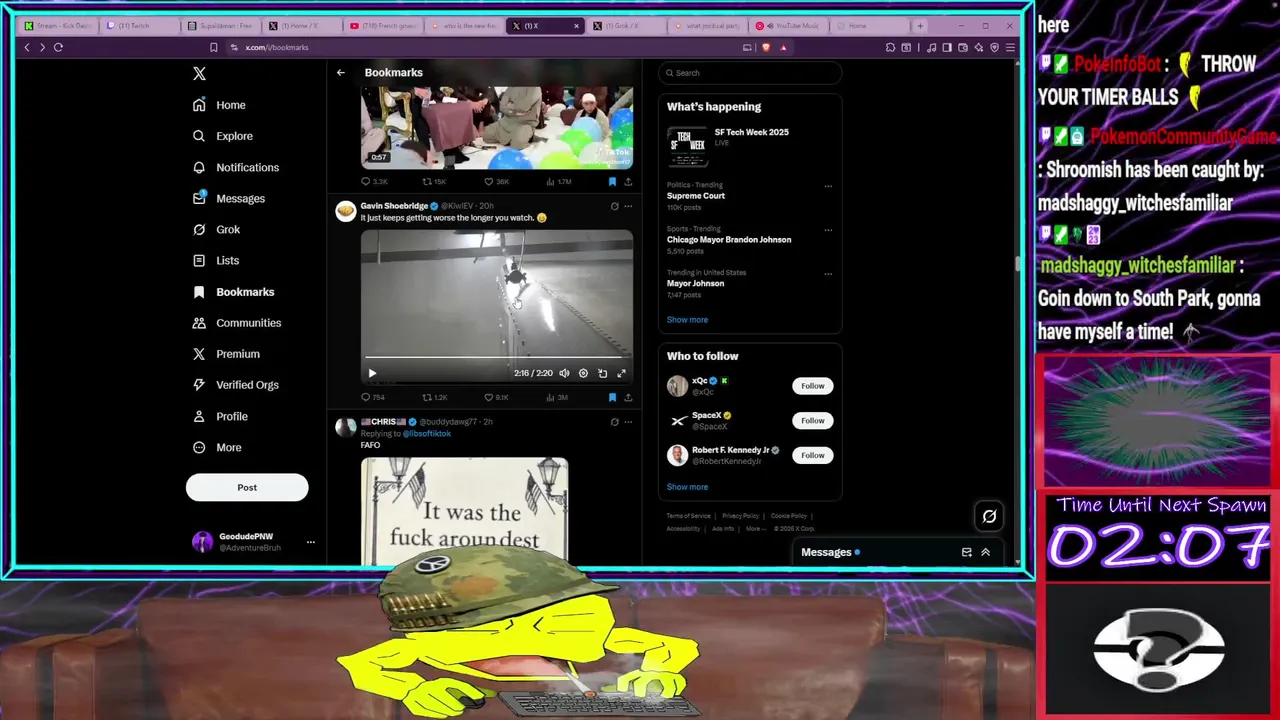Reply to the Gavin Shoebridge post
The image size is (1280, 720).
pos(373,397)
